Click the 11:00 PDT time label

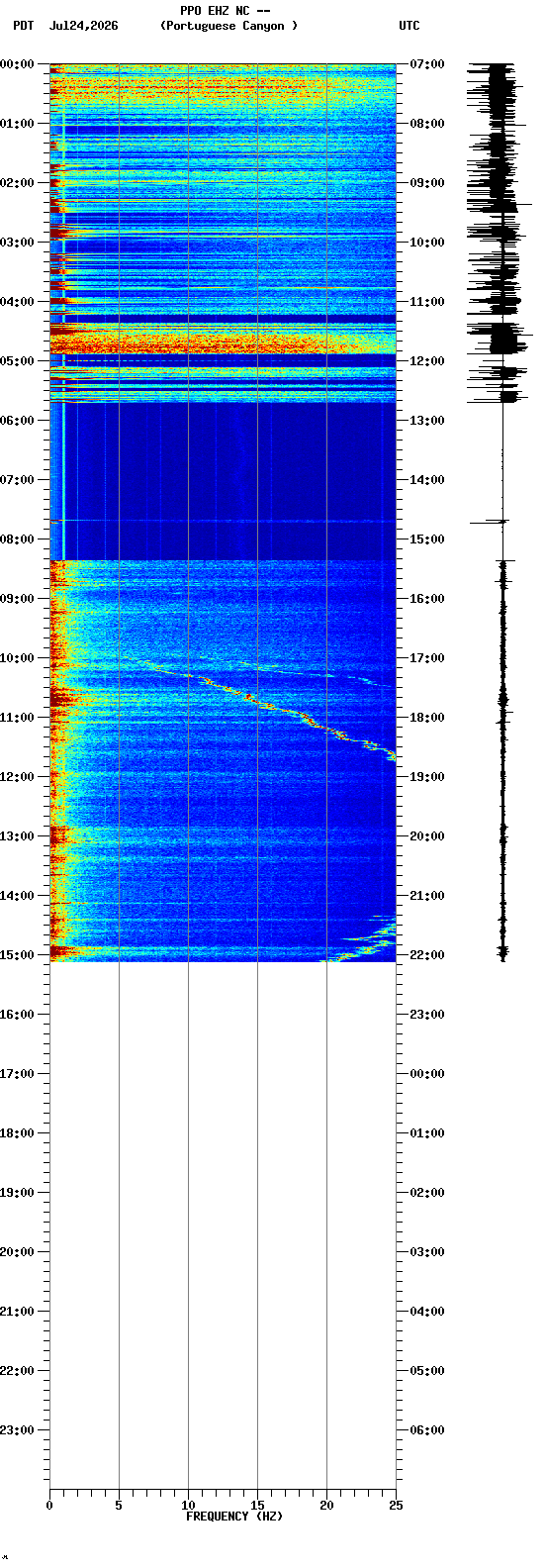[x=18, y=718]
